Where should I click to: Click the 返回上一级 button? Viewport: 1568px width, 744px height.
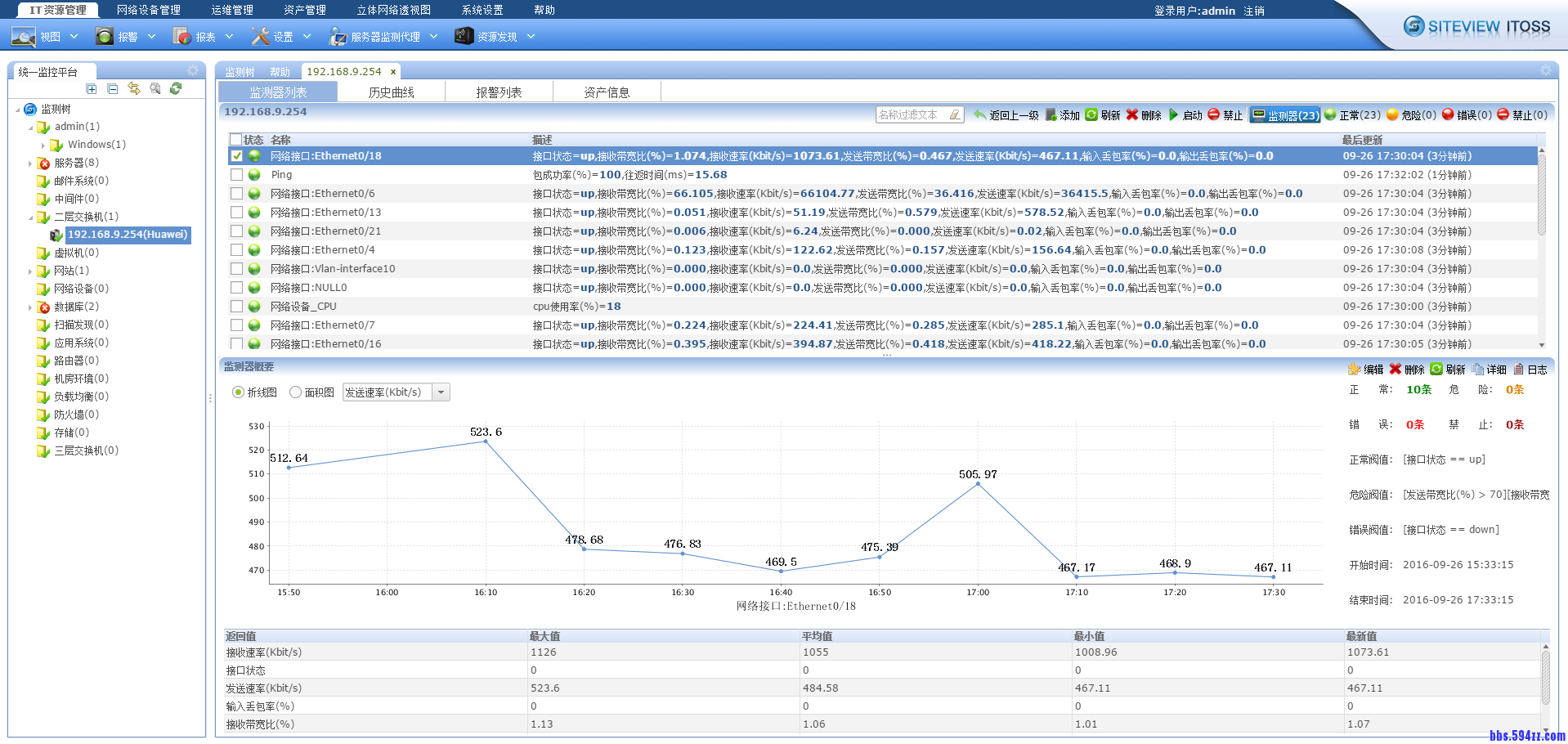point(1007,115)
